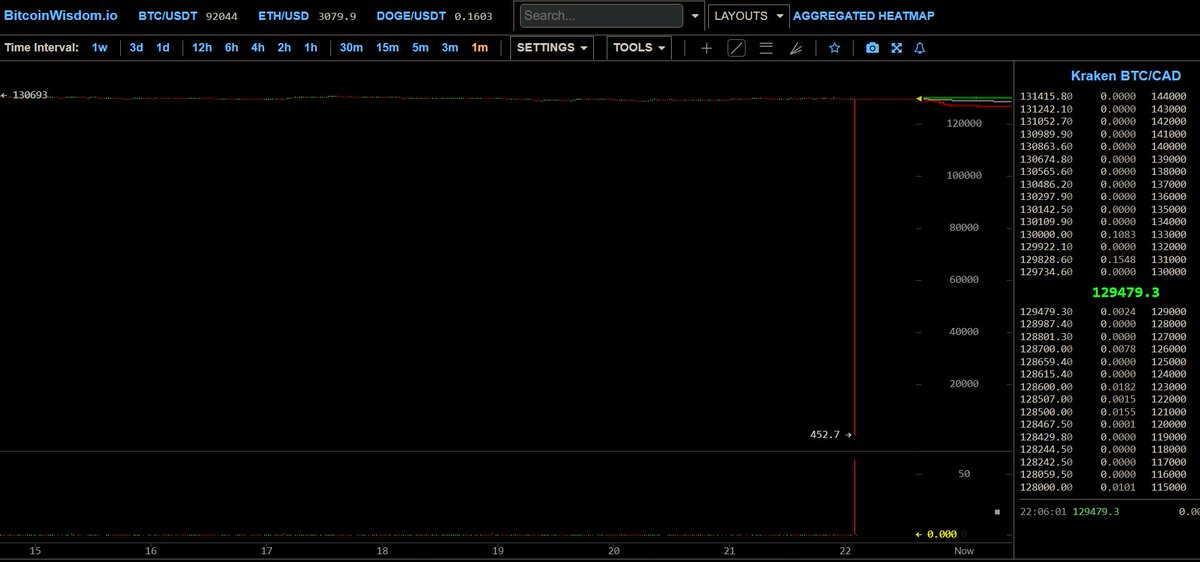Click ask price 129828.60 row

[x=1103, y=259]
